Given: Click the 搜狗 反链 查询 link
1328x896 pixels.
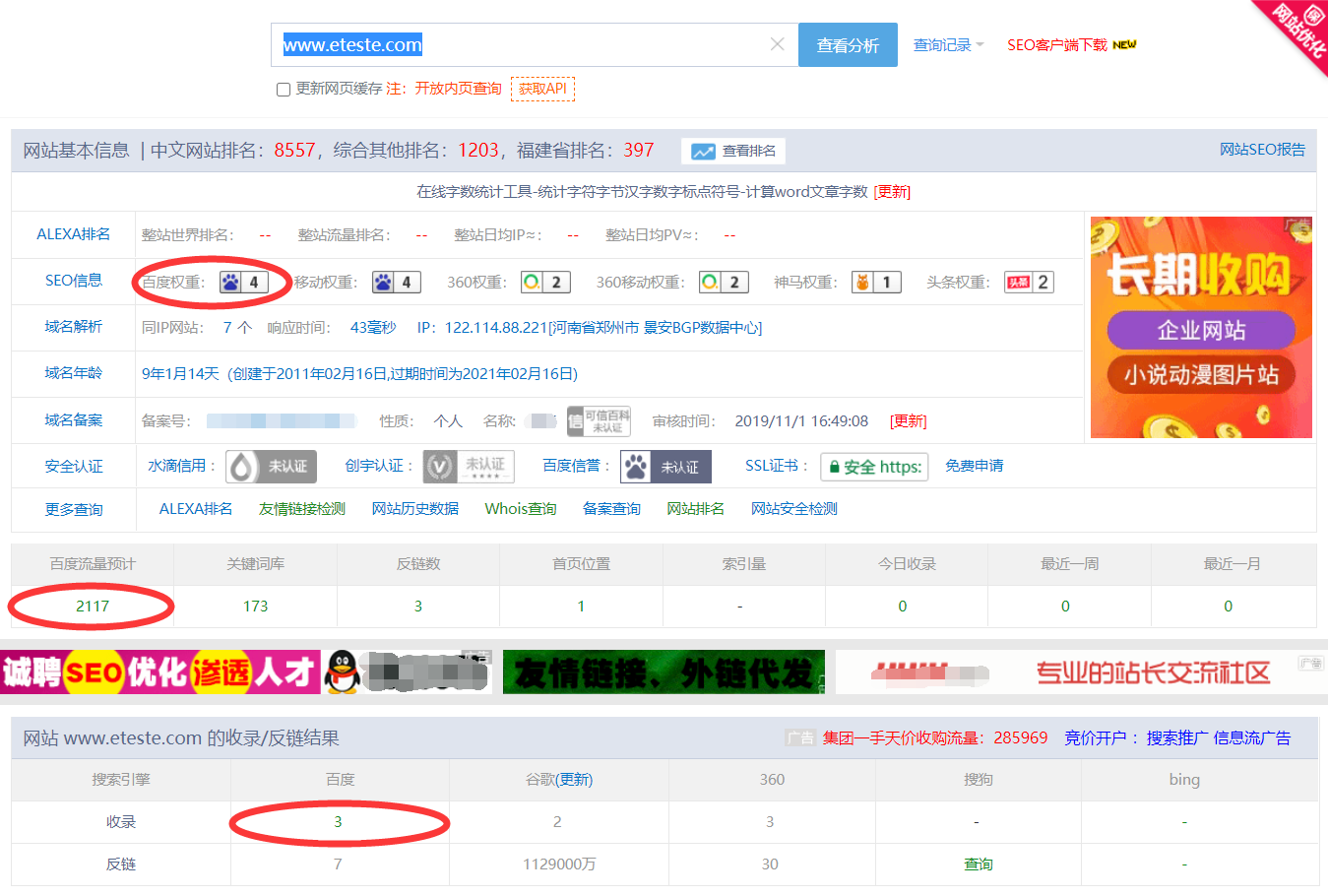Looking at the screenshot, I should 979,864.
